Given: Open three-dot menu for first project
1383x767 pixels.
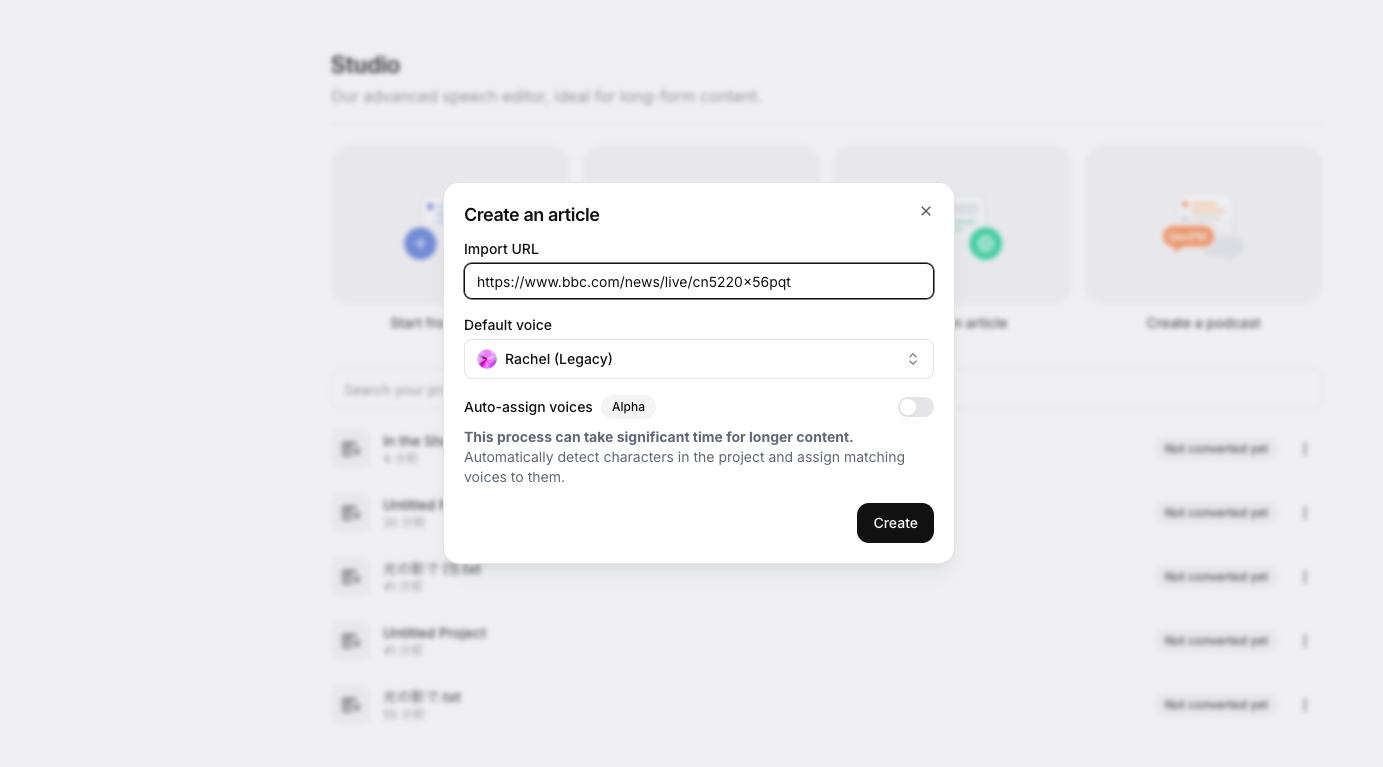Looking at the screenshot, I should [1305, 449].
